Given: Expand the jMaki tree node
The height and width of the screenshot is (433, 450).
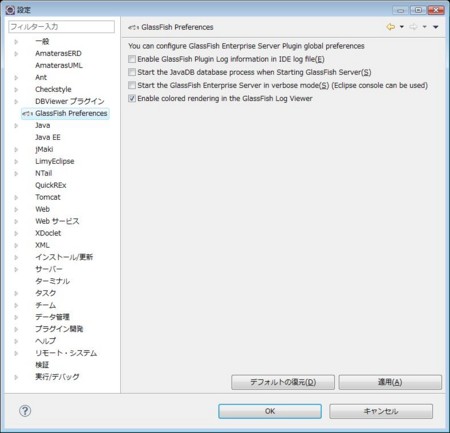Looking at the screenshot, I should (x=16, y=150).
